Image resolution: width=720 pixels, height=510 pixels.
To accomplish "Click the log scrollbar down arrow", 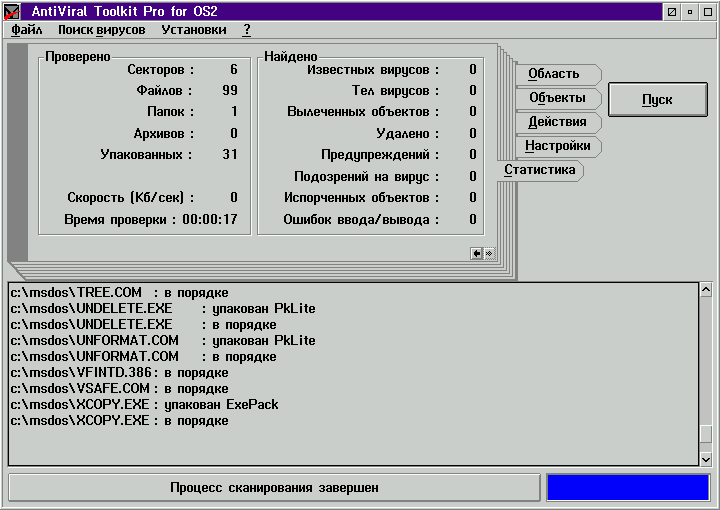I will (x=706, y=459).
